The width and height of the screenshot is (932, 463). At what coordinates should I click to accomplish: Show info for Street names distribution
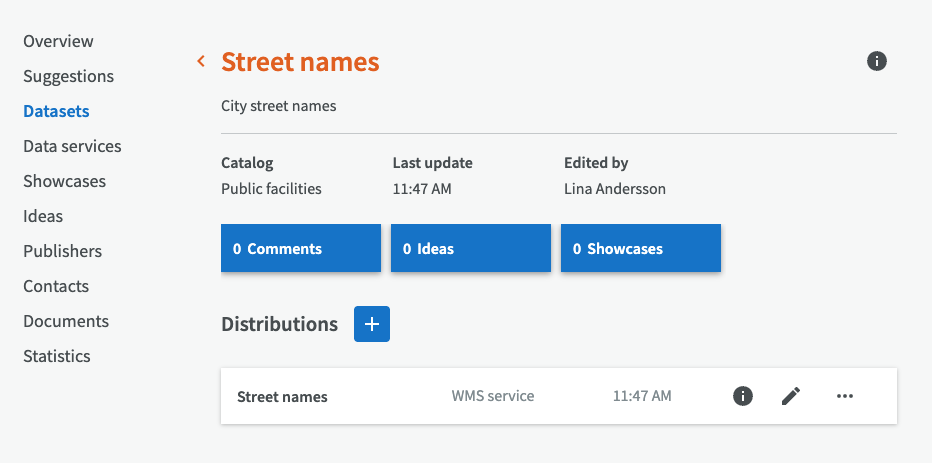(x=742, y=396)
